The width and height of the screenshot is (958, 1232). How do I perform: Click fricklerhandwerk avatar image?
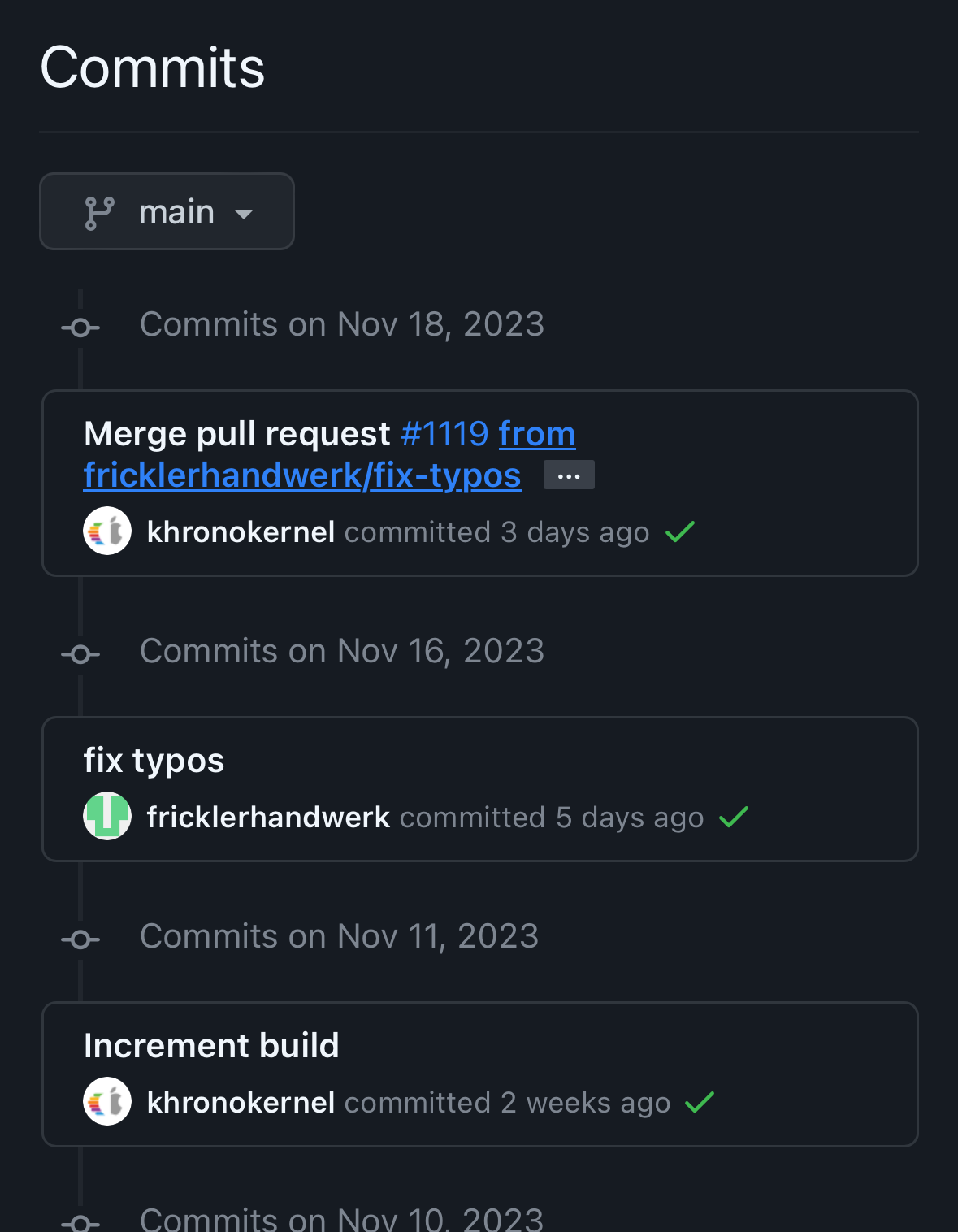click(107, 816)
